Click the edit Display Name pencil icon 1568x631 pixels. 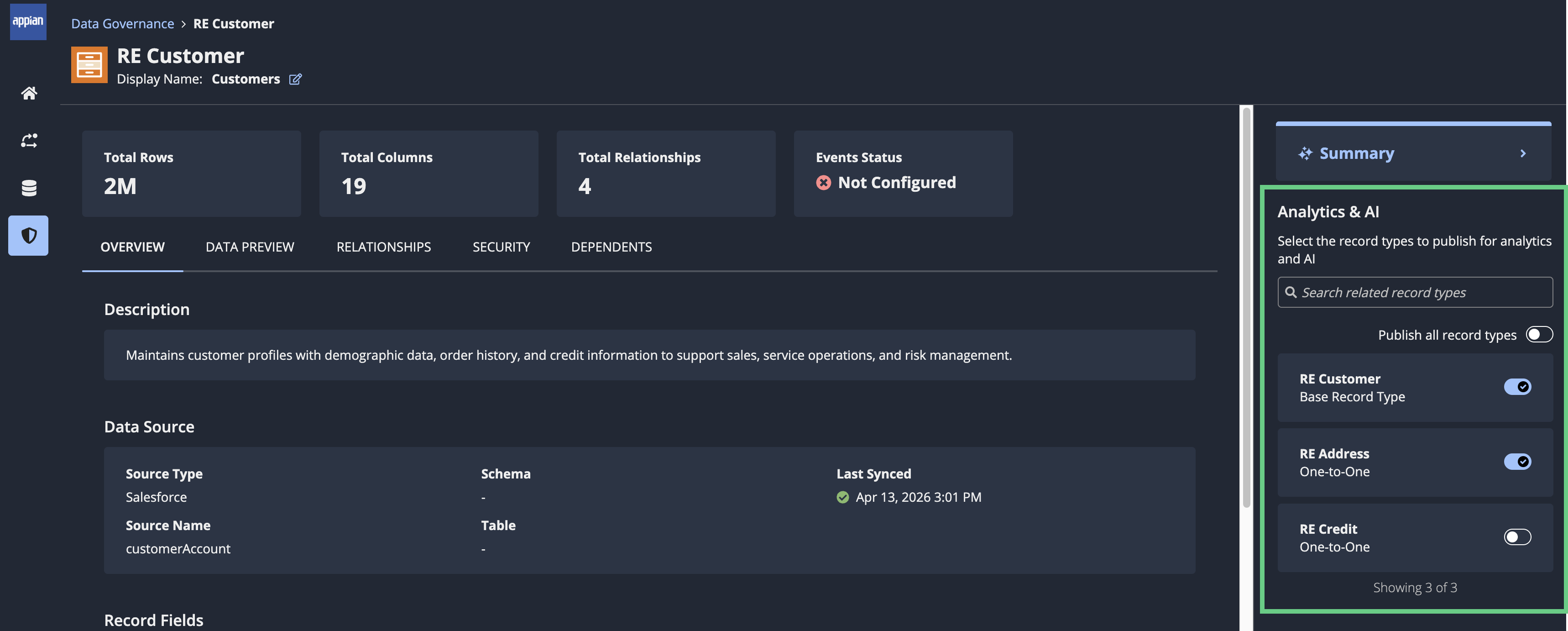pos(295,79)
